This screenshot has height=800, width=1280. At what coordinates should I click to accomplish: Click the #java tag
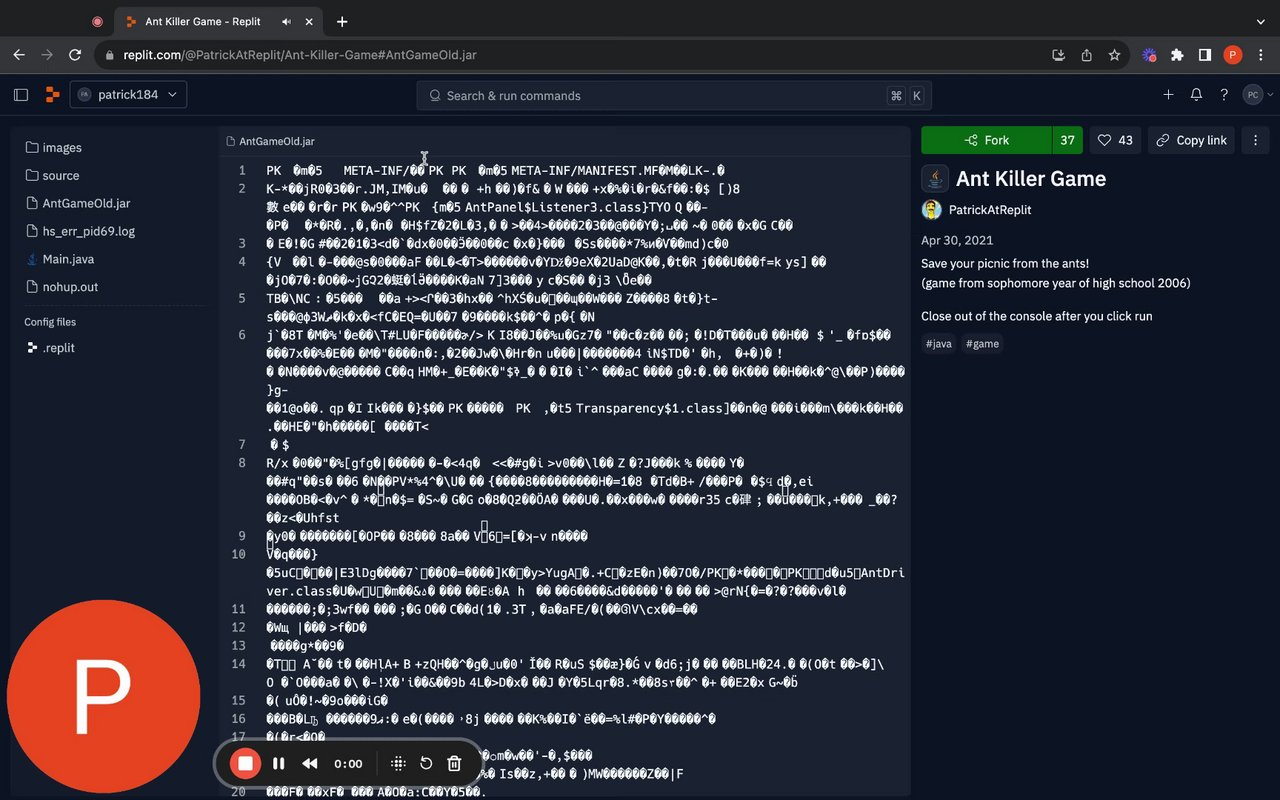click(x=938, y=344)
